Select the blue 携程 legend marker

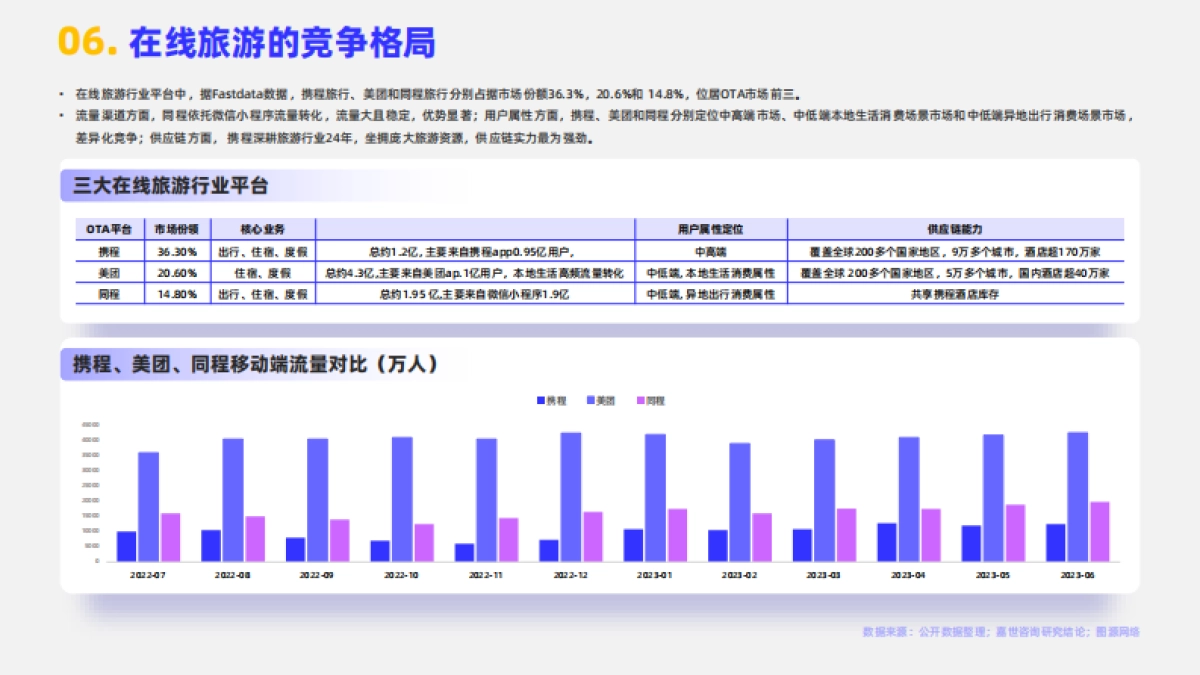click(x=539, y=401)
